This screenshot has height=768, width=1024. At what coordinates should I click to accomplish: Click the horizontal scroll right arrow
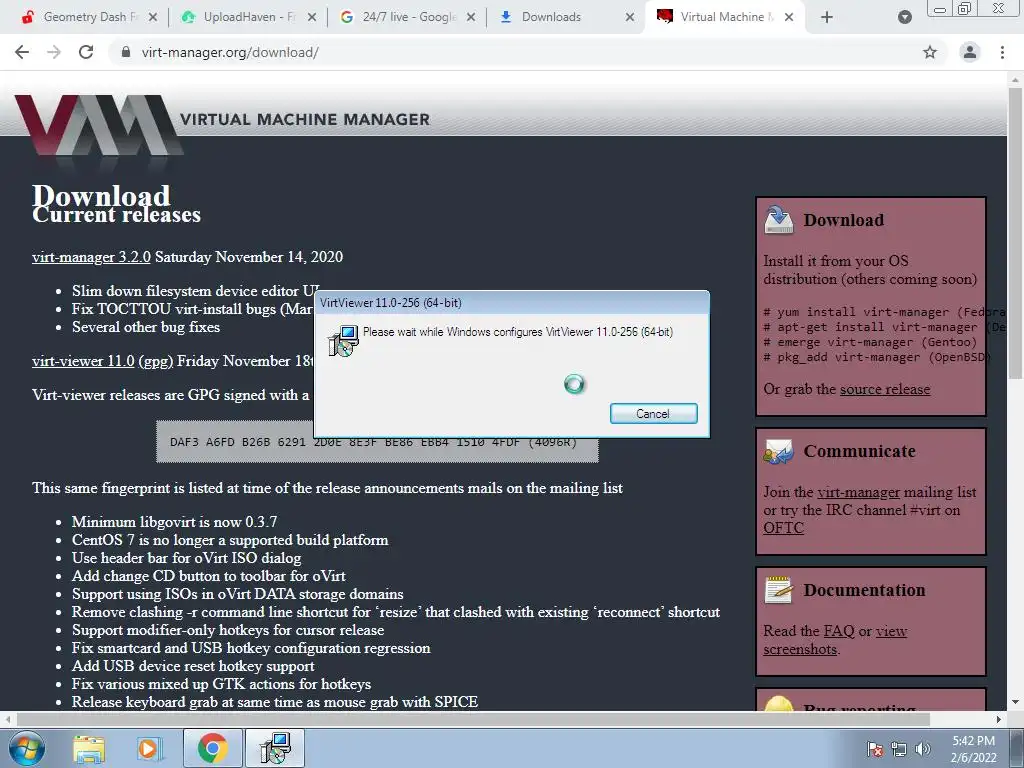(x=999, y=719)
